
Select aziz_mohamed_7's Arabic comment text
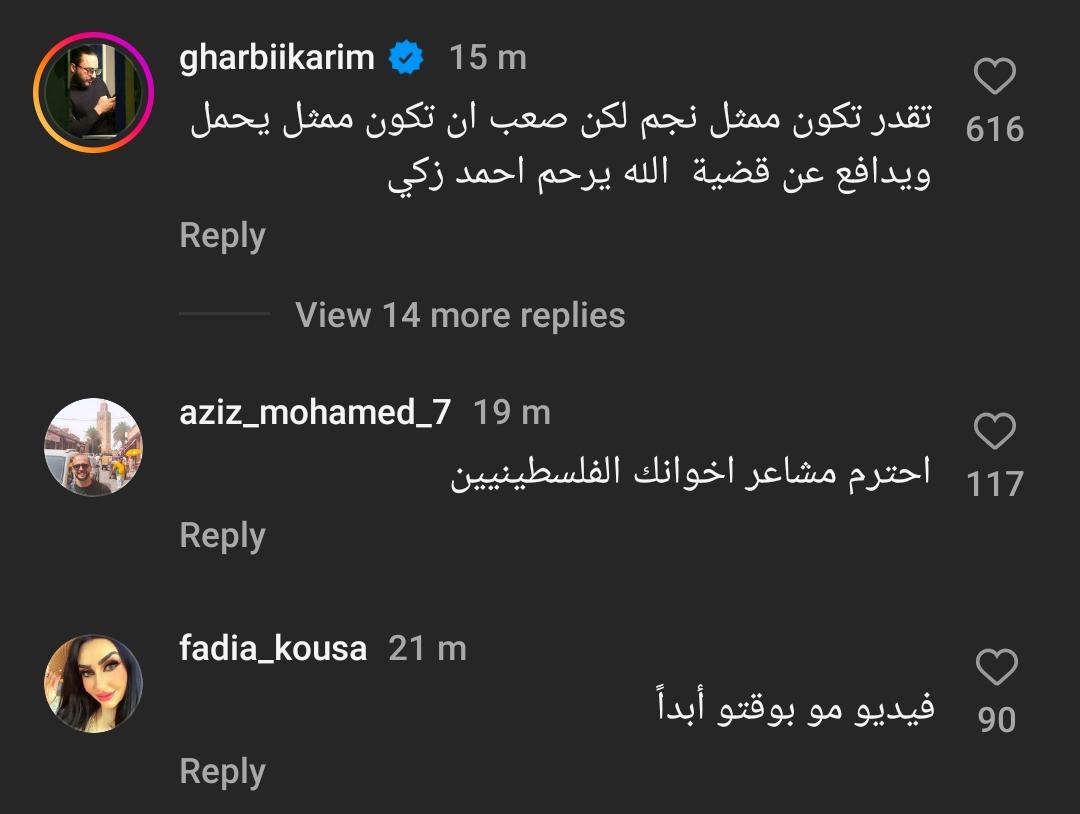(x=691, y=472)
